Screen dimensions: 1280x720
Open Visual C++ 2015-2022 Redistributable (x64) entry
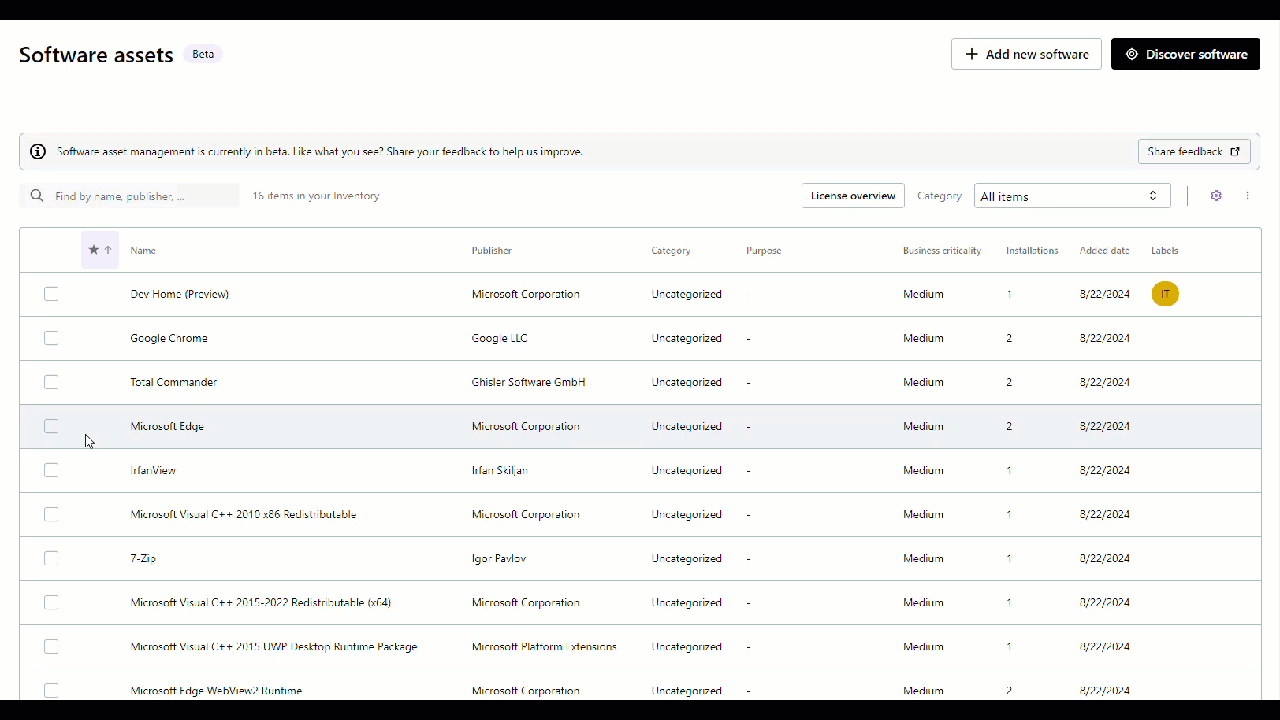point(261,602)
